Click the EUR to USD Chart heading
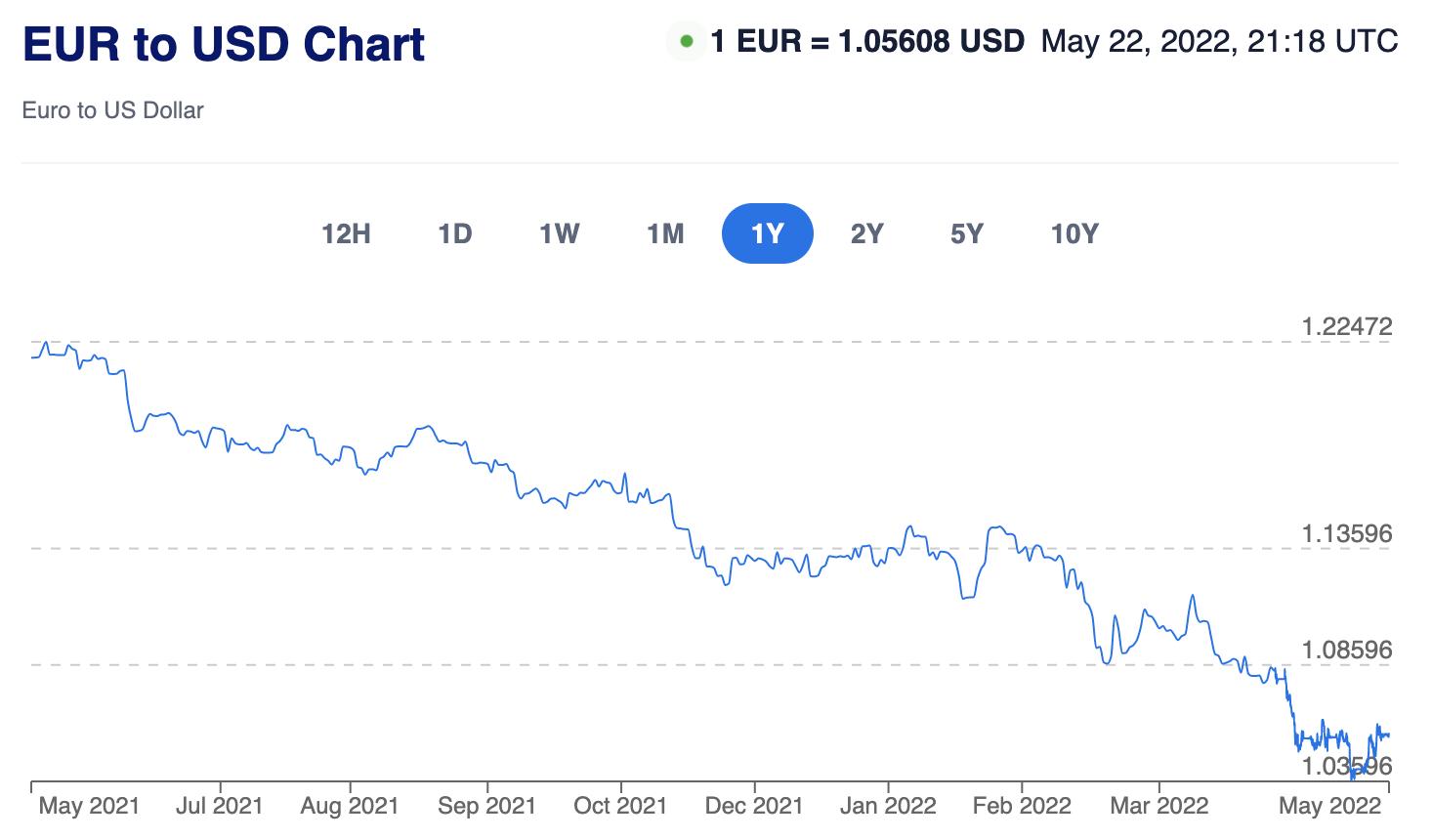This screenshot has height=840, width=1432. (x=224, y=45)
